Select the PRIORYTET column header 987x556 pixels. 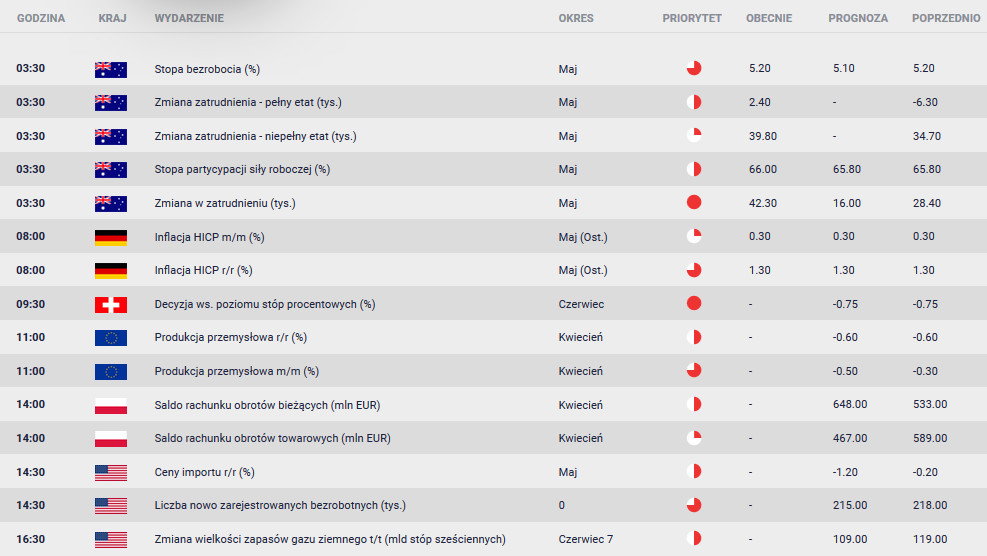point(692,18)
